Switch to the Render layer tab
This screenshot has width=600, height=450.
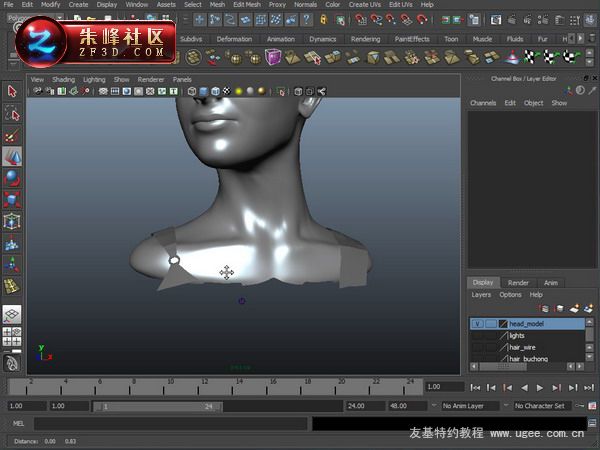pyautogui.click(x=518, y=283)
